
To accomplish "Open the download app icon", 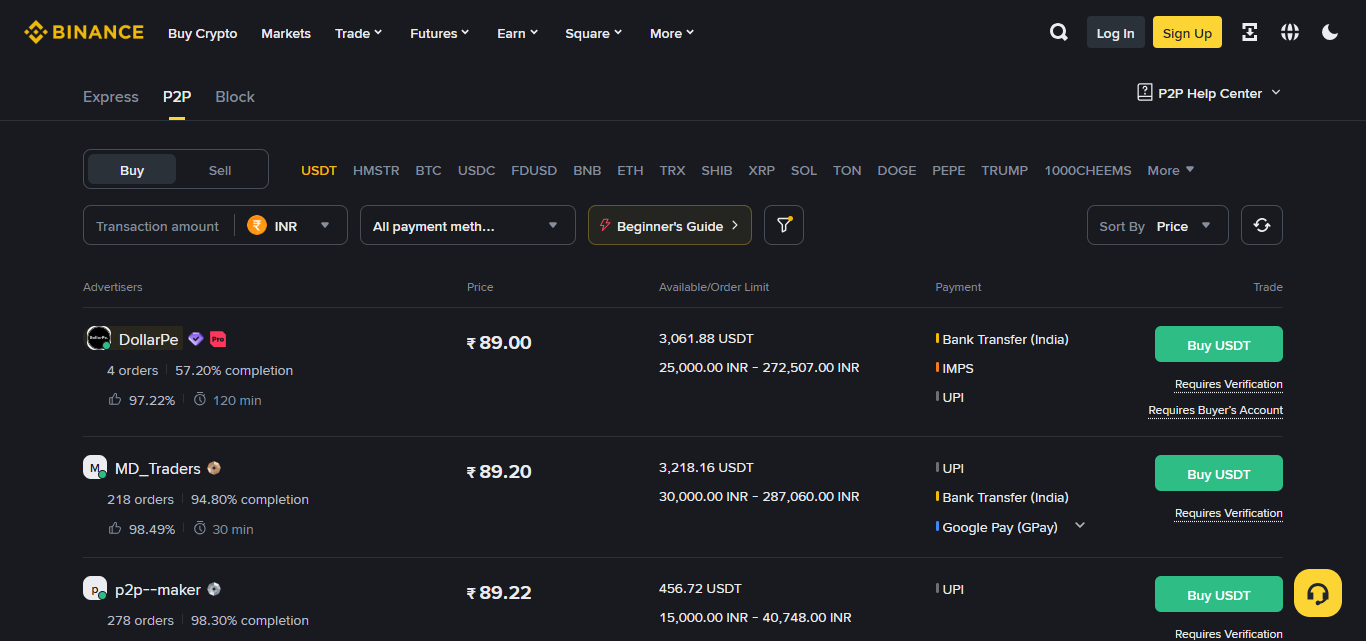I will pyautogui.click(x=1249, y=32).
